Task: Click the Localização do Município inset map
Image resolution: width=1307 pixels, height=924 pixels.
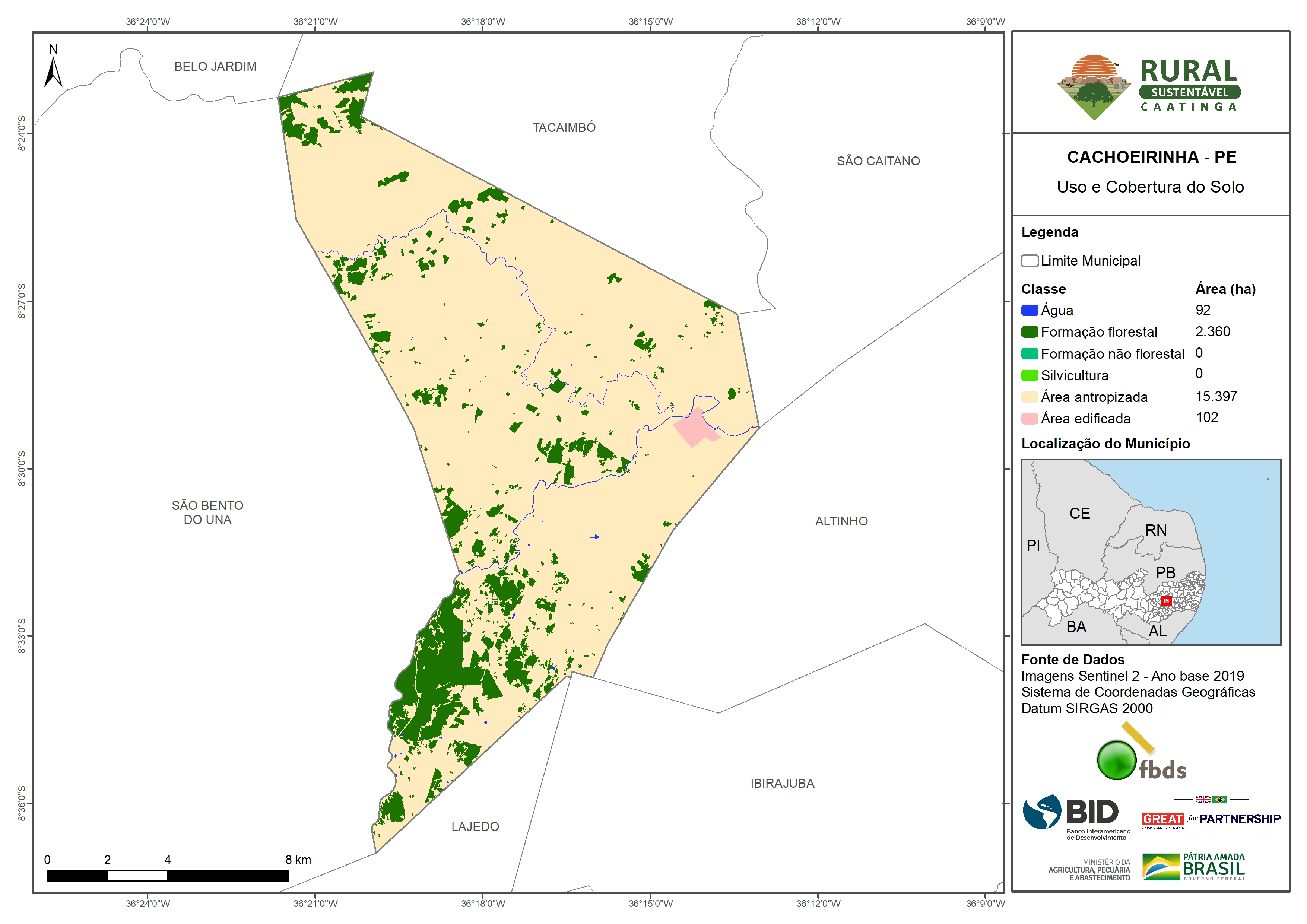Action: [1151, 552]
